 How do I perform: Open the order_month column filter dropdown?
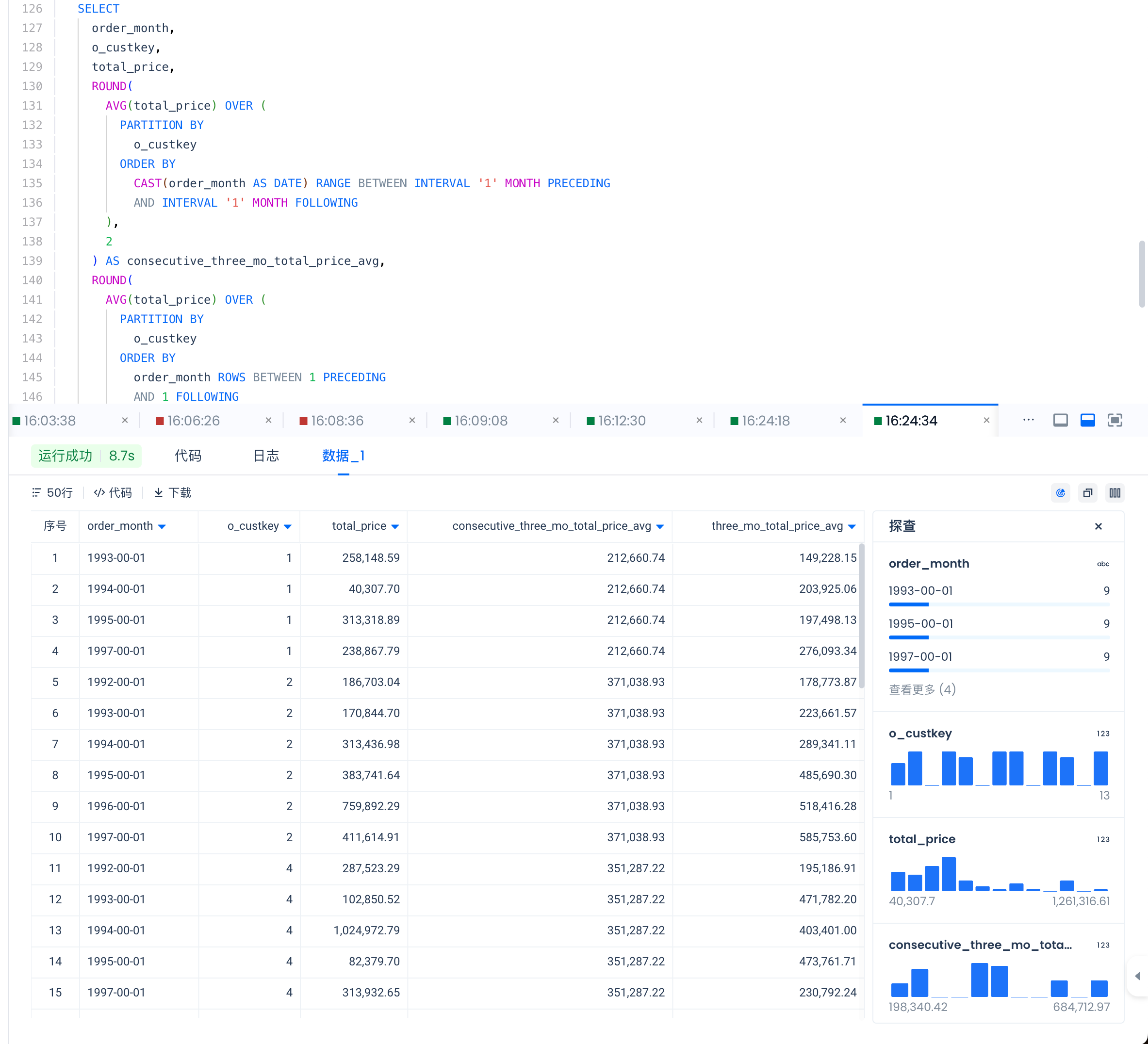(x=162, y=527)
